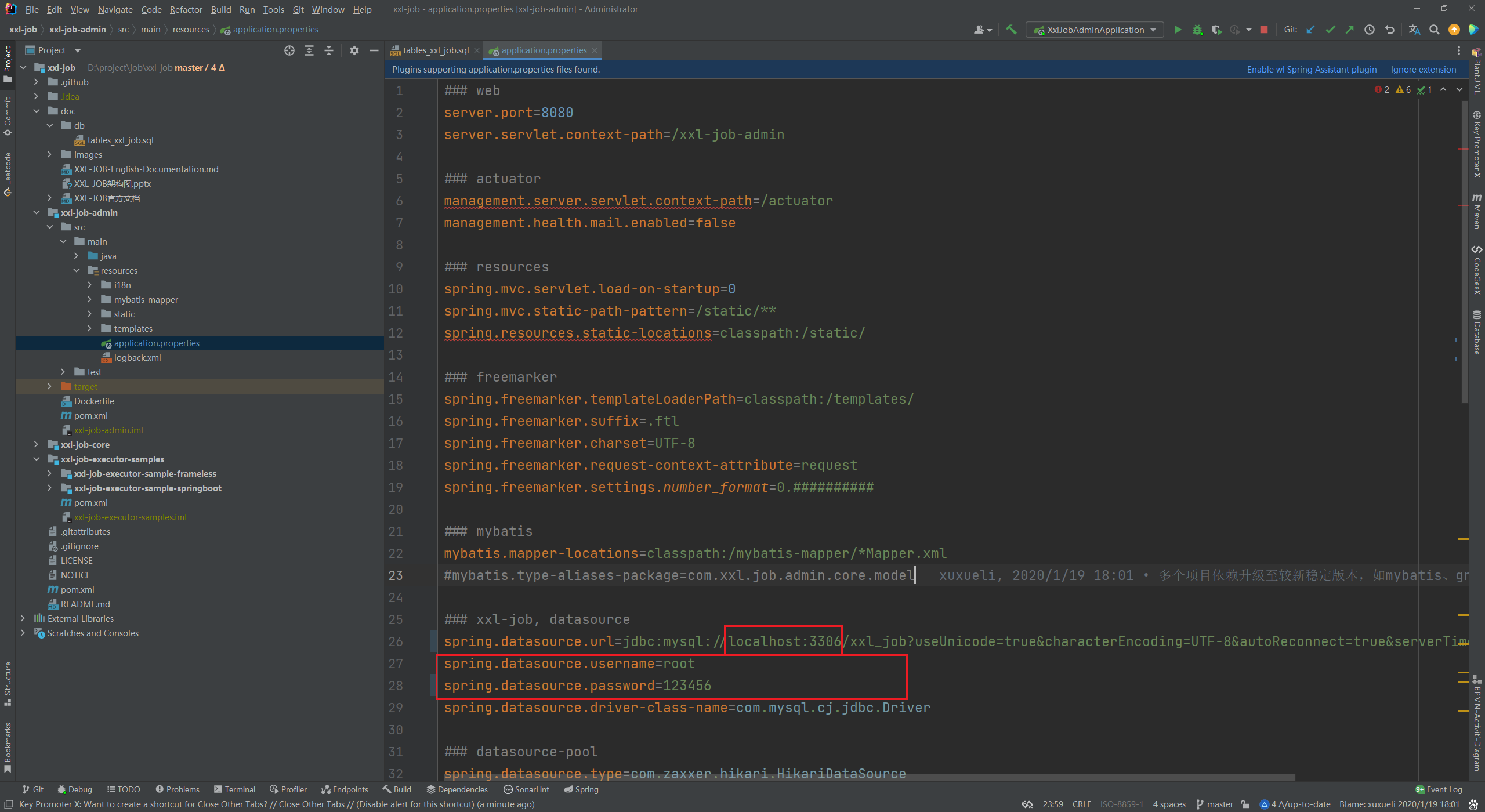This screenshot has width=1485, height=812.
Task: Toggle the Maven tool window
Action: [x=1477, y=211]
